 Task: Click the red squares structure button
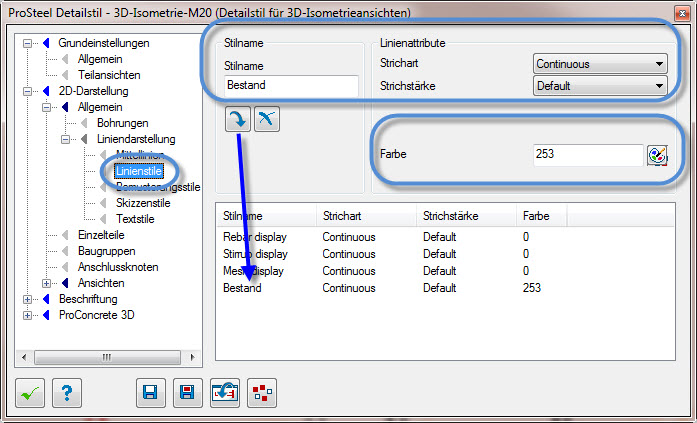(262, 393)
